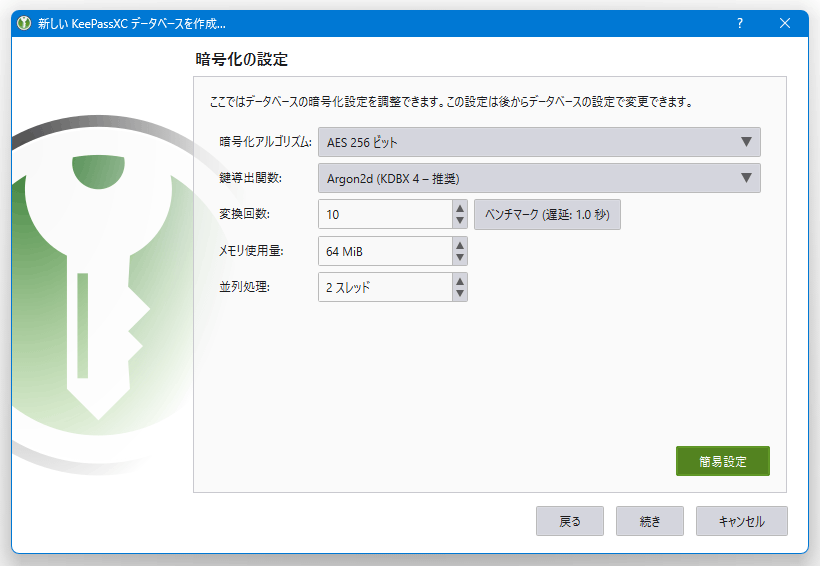820x566 pixels.
Task: Click the KeePassXC icon in the title bar
Action: click(24, 24)
